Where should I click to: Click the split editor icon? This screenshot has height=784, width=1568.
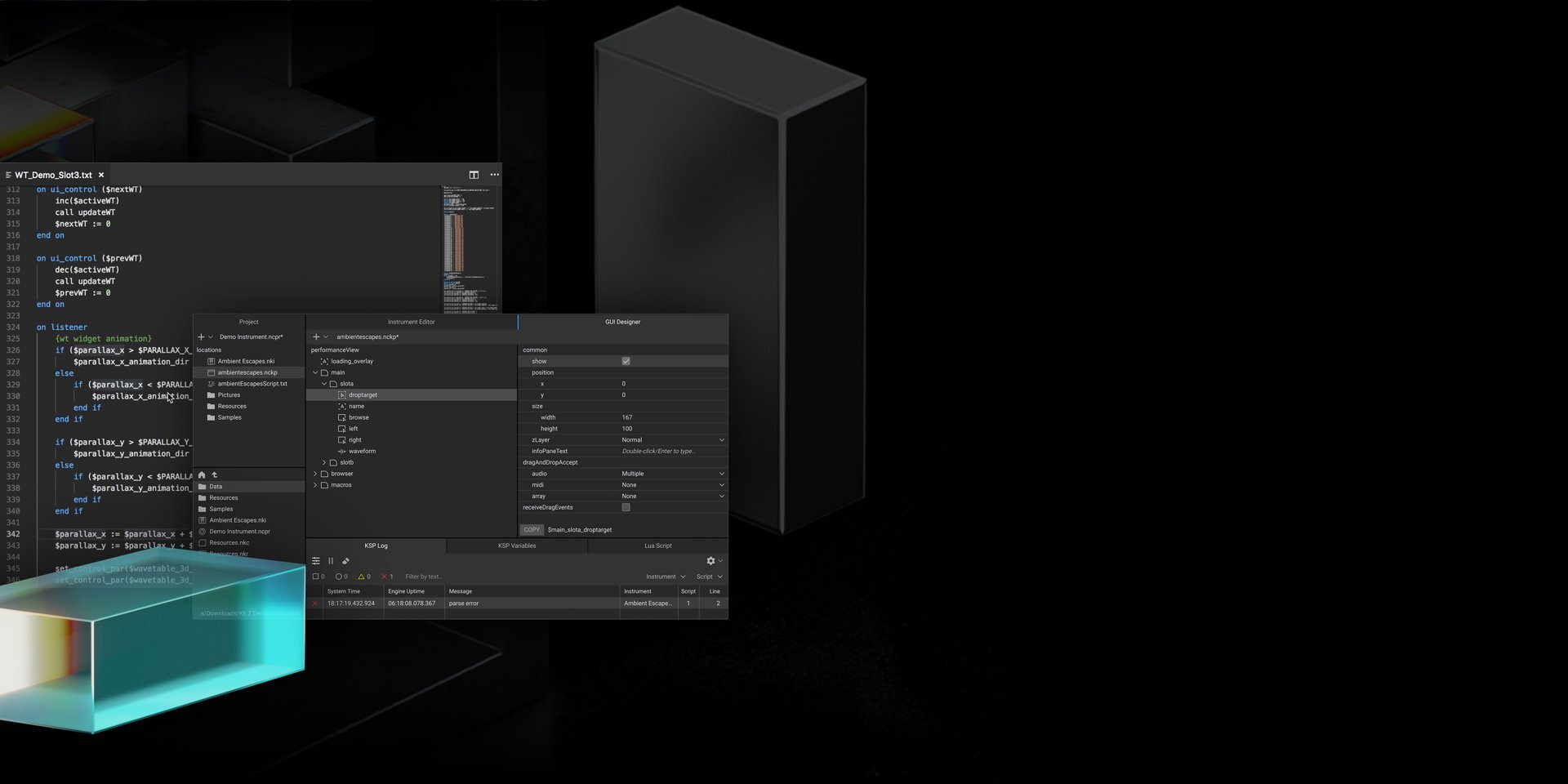[x=474, y=175]
